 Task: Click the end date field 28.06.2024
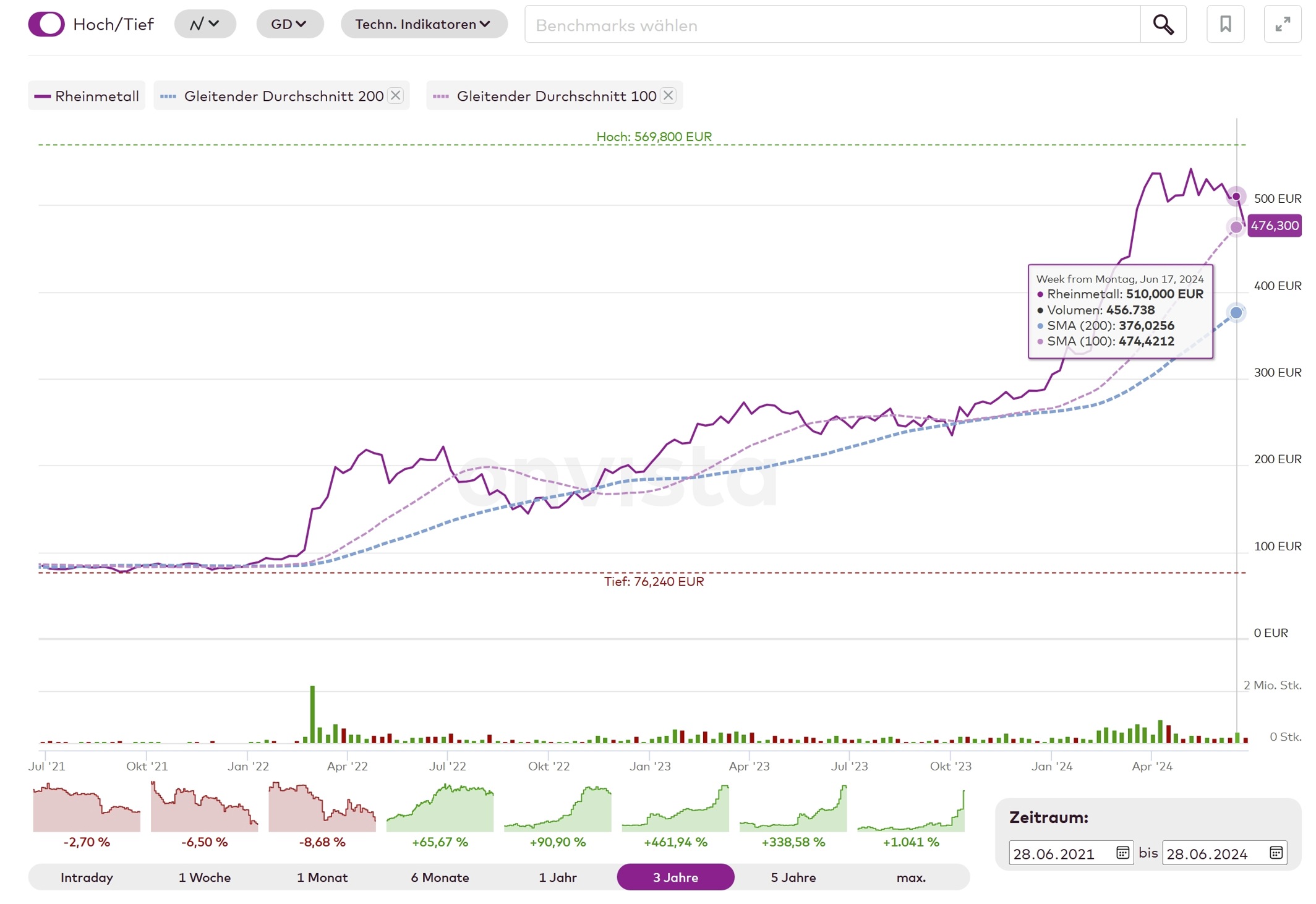click(x=1224, y=853)
